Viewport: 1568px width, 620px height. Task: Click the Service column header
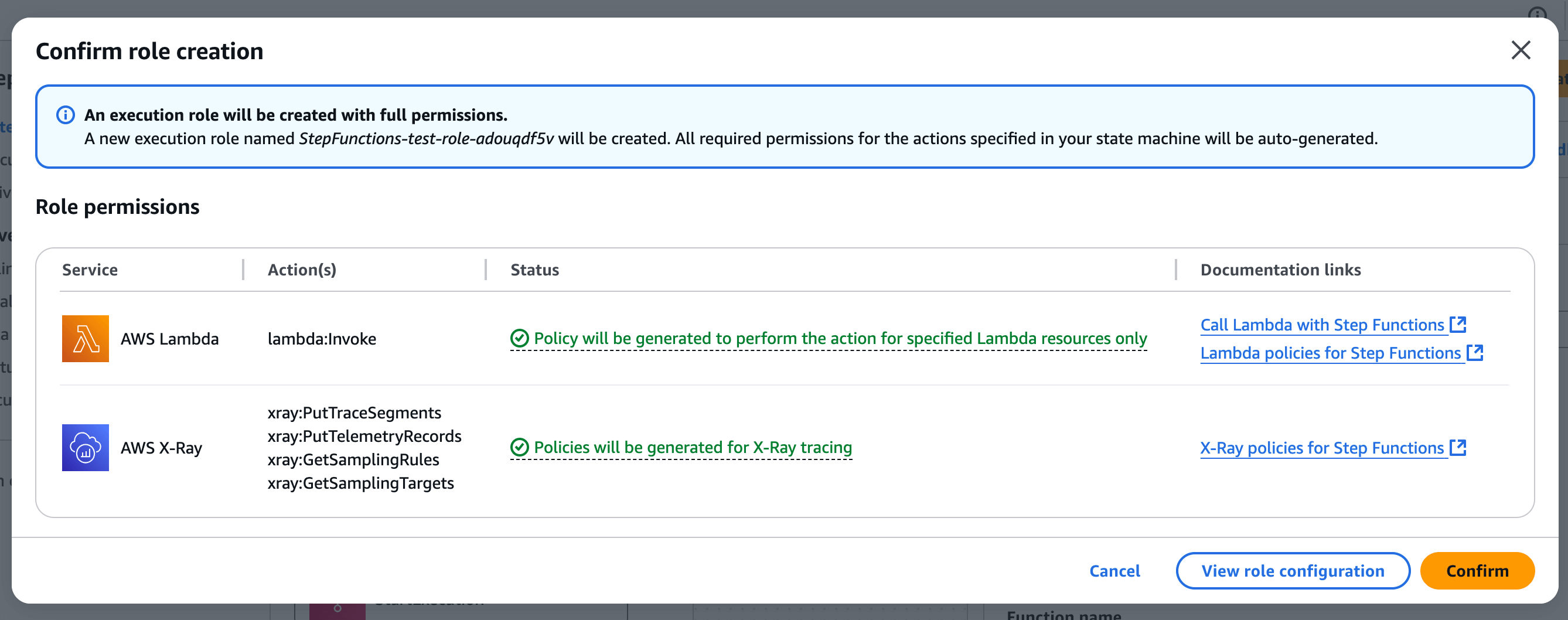[x=90, y=270]
